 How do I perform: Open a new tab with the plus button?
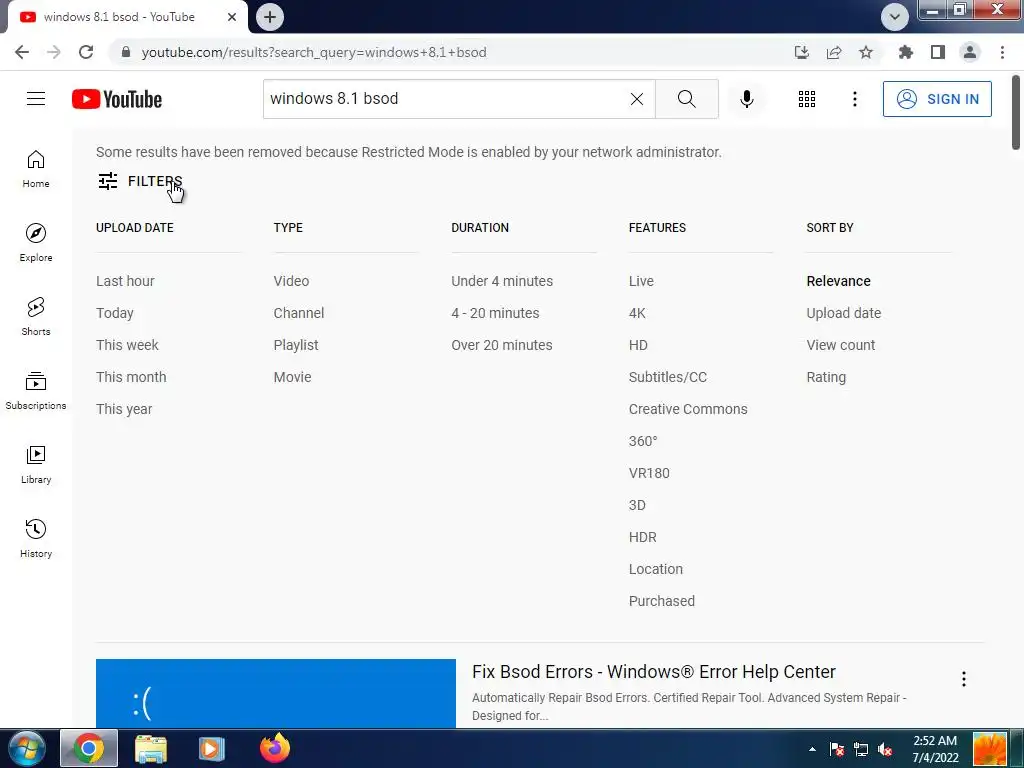(270, 17)
